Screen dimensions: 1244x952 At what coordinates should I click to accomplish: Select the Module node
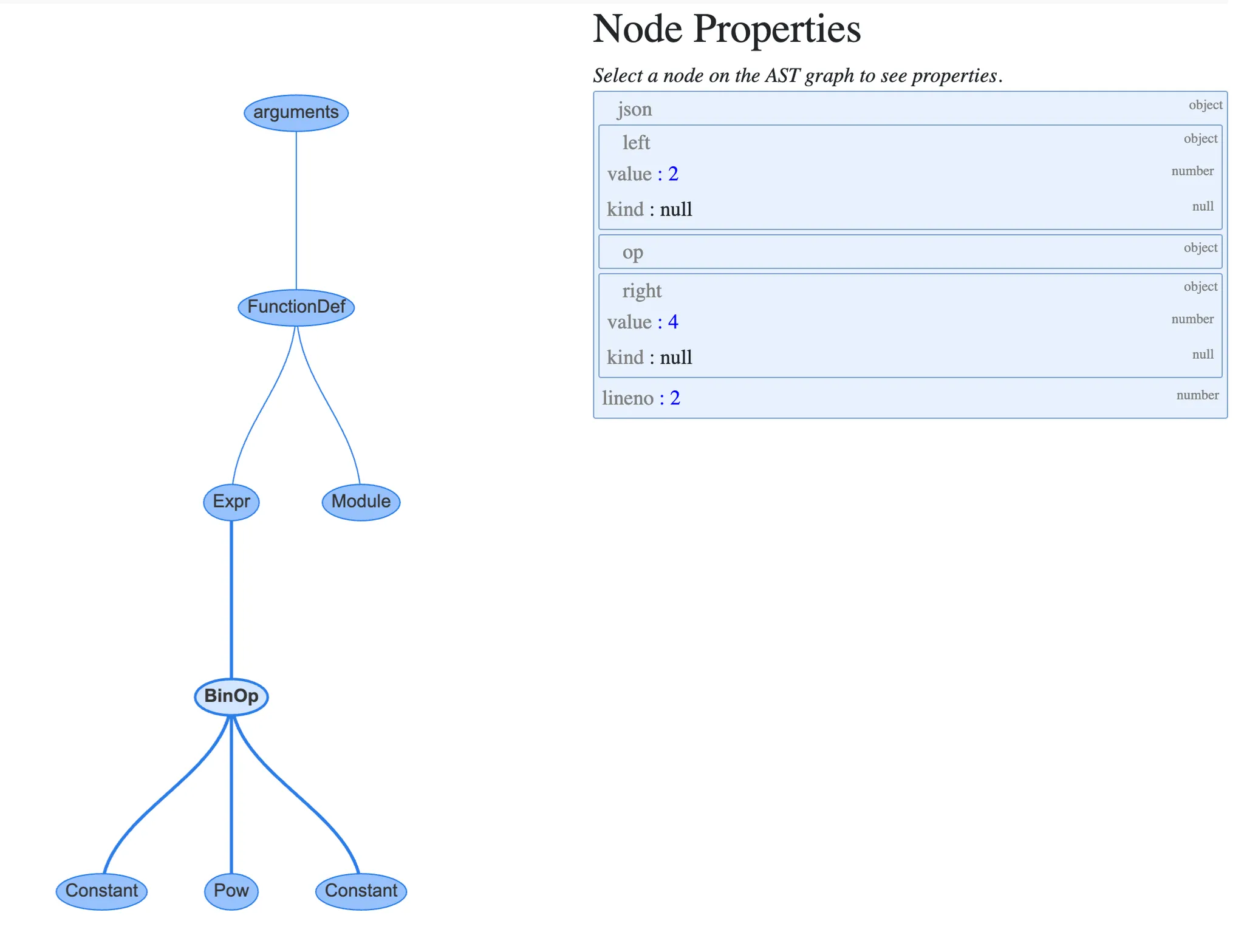click(x=361, y=501)
